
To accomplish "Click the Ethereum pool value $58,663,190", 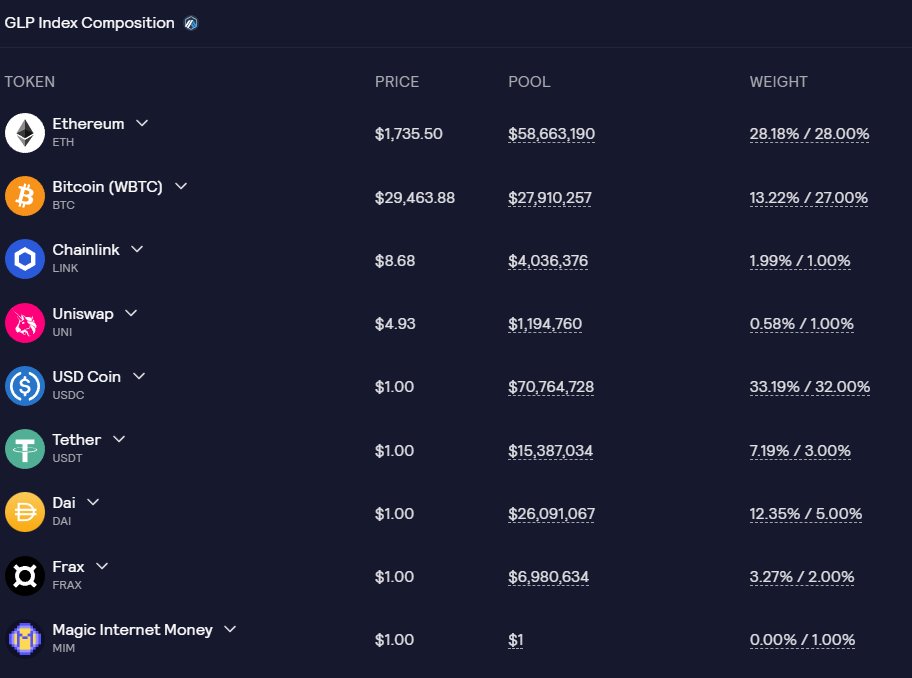I will click(x=551, y=134).
